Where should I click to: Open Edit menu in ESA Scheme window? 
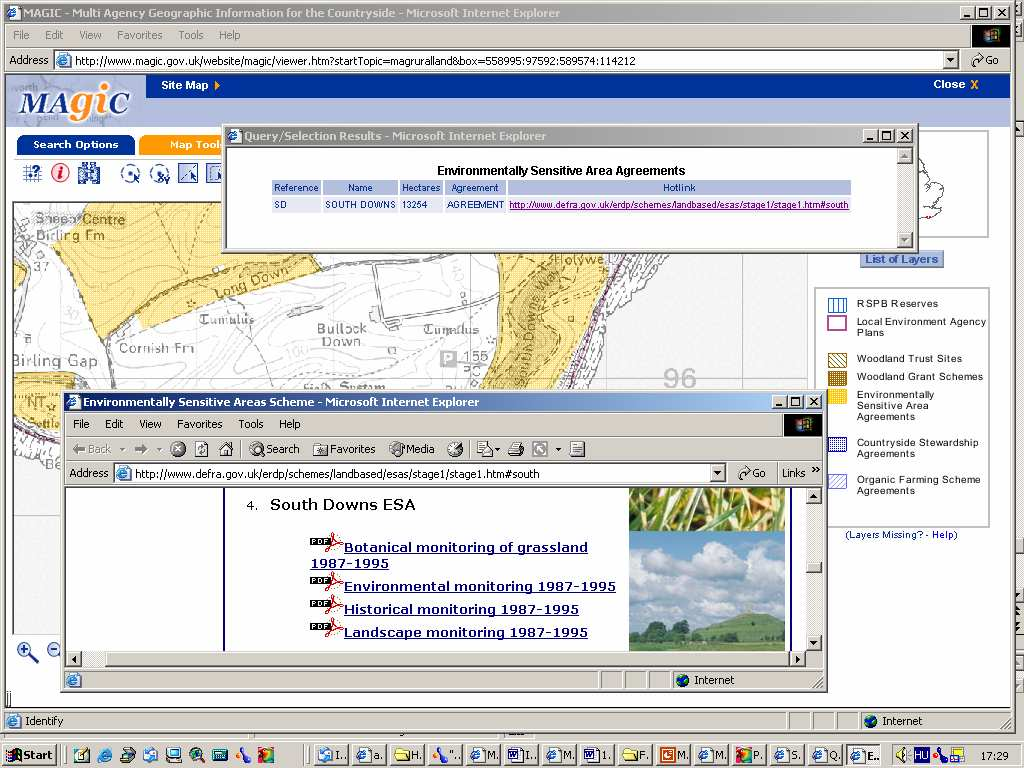pos(114,424)
